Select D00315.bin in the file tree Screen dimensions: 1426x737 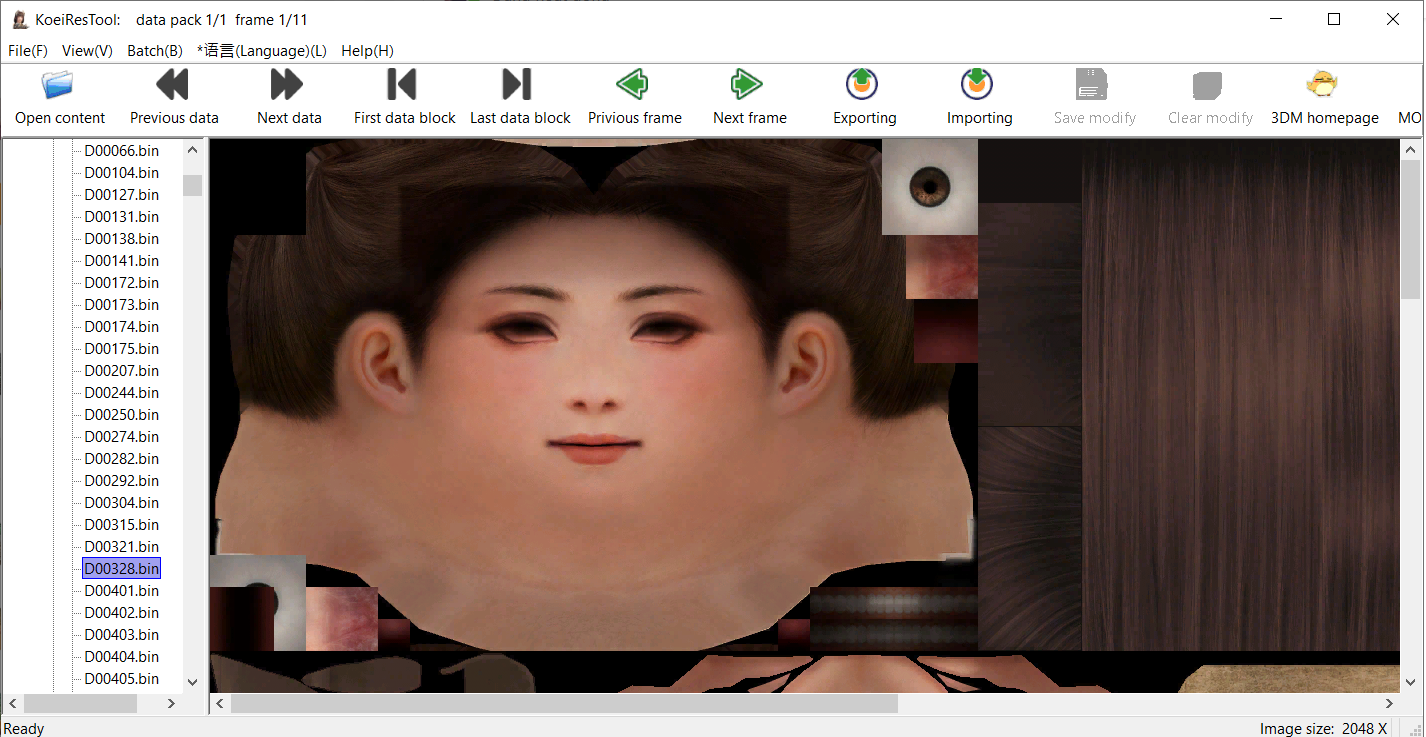(x=121, y=525)
